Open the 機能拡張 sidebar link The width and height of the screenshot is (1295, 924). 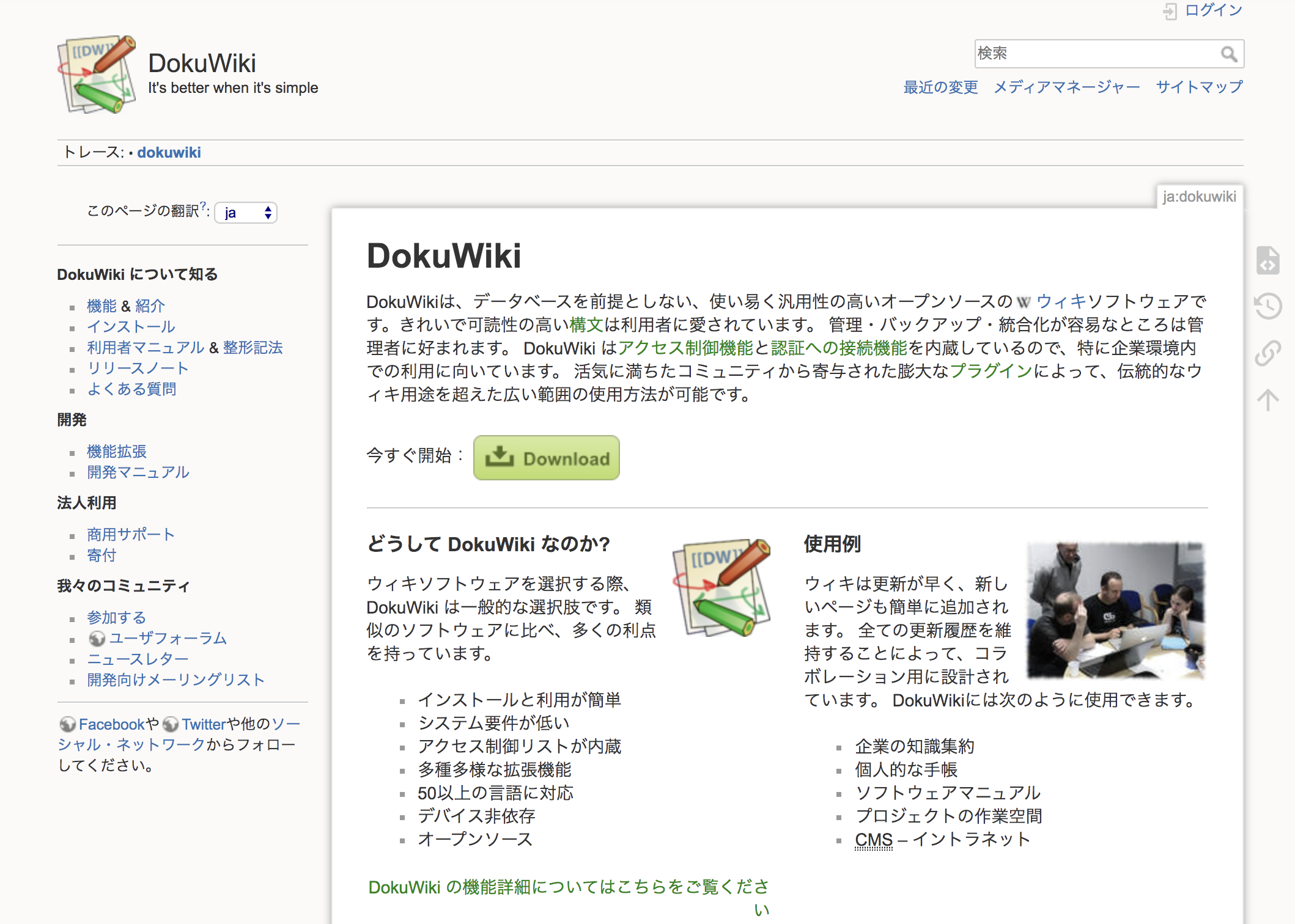117,451
